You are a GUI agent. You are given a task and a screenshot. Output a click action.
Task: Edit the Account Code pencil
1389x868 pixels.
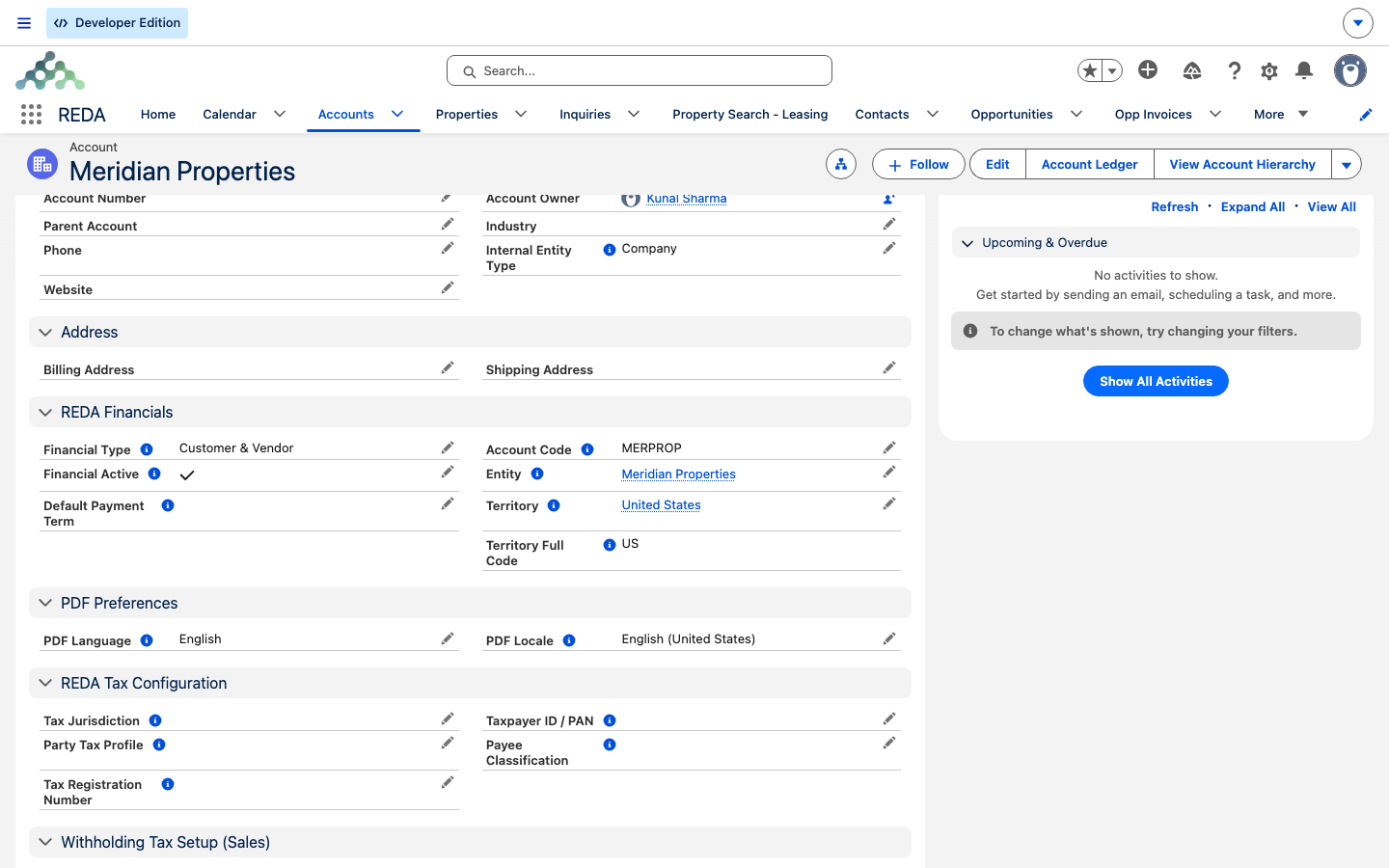889,448
